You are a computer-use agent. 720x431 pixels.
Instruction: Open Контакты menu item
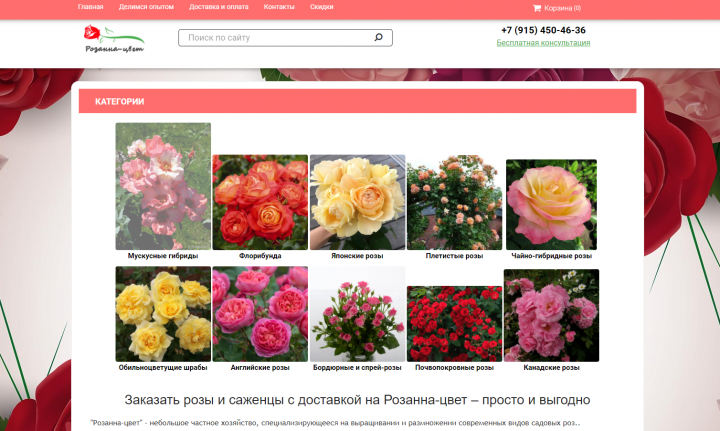279,7
